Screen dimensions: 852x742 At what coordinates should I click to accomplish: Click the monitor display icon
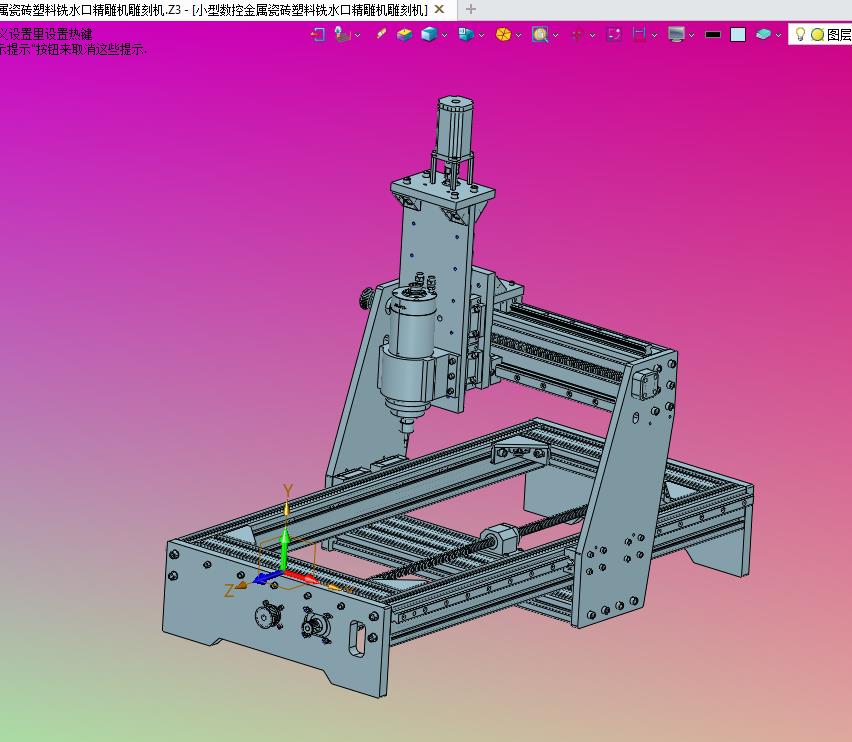tap(676, 35)
